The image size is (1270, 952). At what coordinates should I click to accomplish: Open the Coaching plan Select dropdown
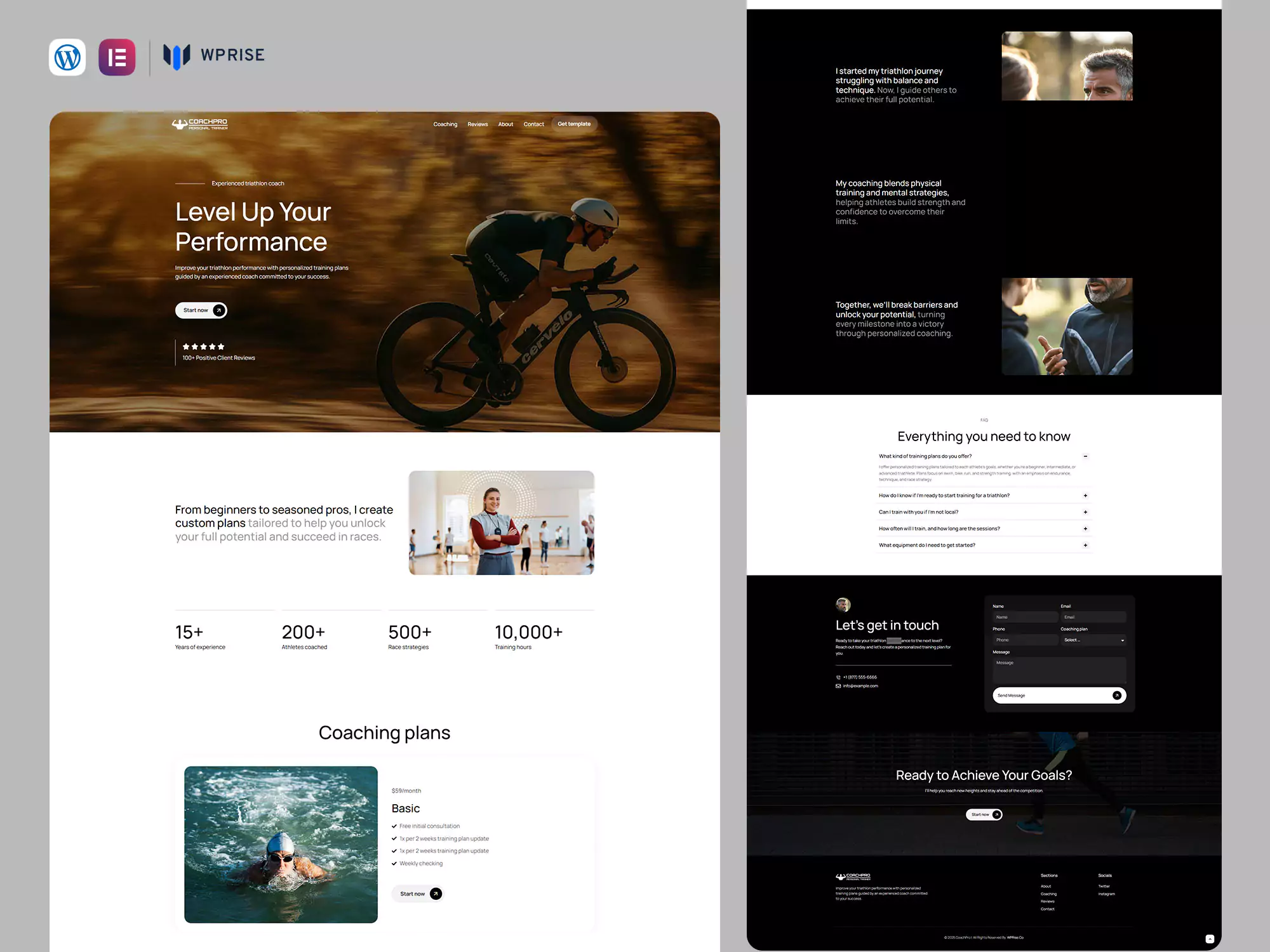tap(1093, 640)
